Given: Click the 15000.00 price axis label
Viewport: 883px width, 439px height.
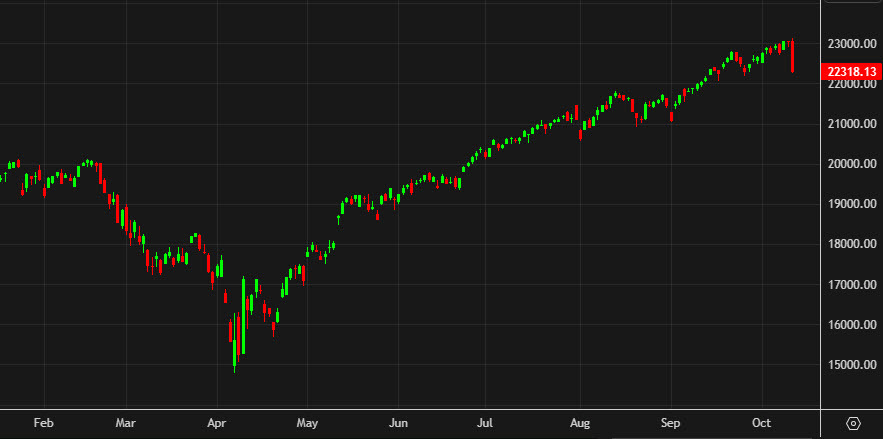Looking at the screenshot, I should click(850, 365).
